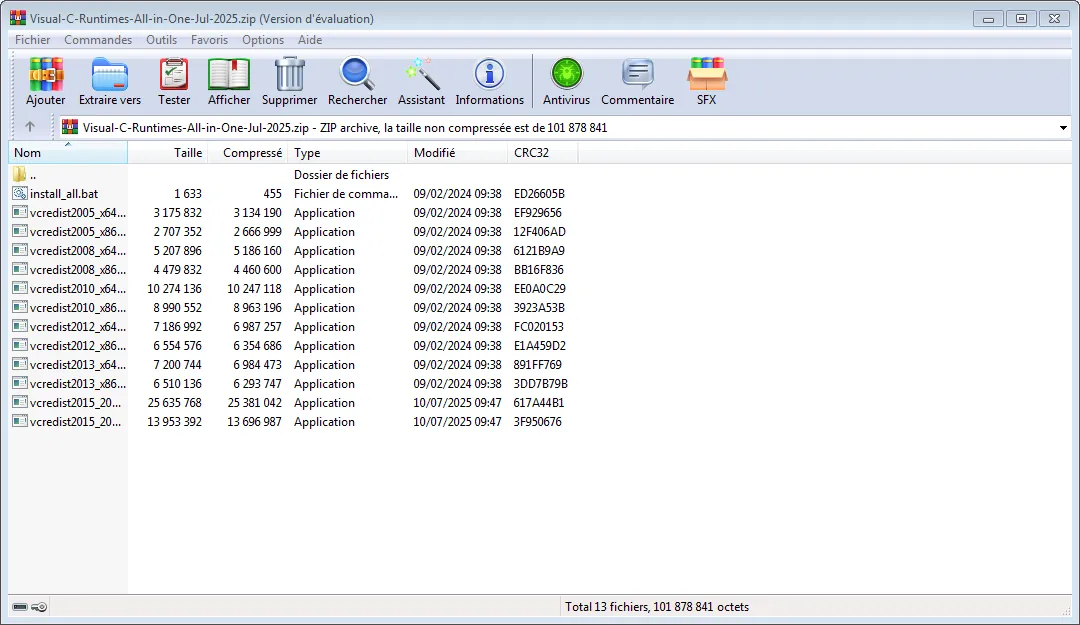The image size is (1080, 625).
Task: Convert to SFX archive icon
Action: click(707, 74)
